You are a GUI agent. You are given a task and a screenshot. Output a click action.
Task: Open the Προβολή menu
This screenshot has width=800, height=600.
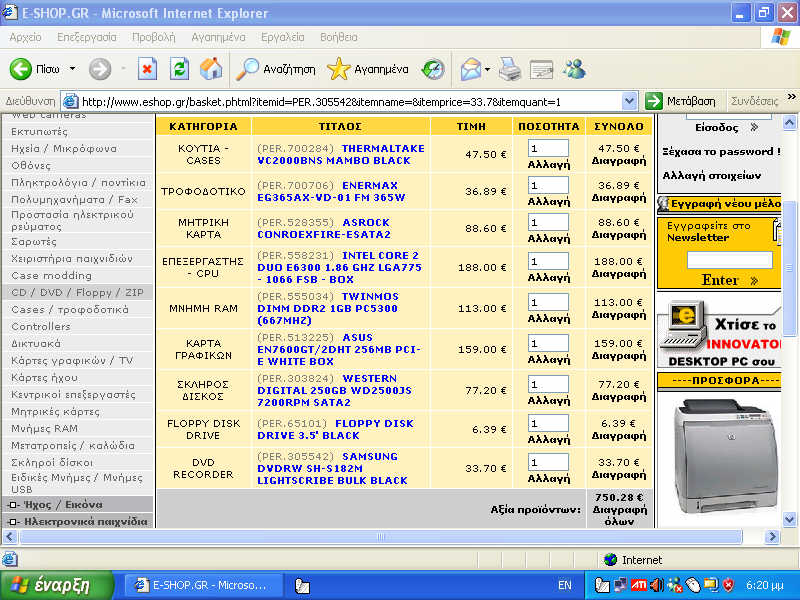154,37
